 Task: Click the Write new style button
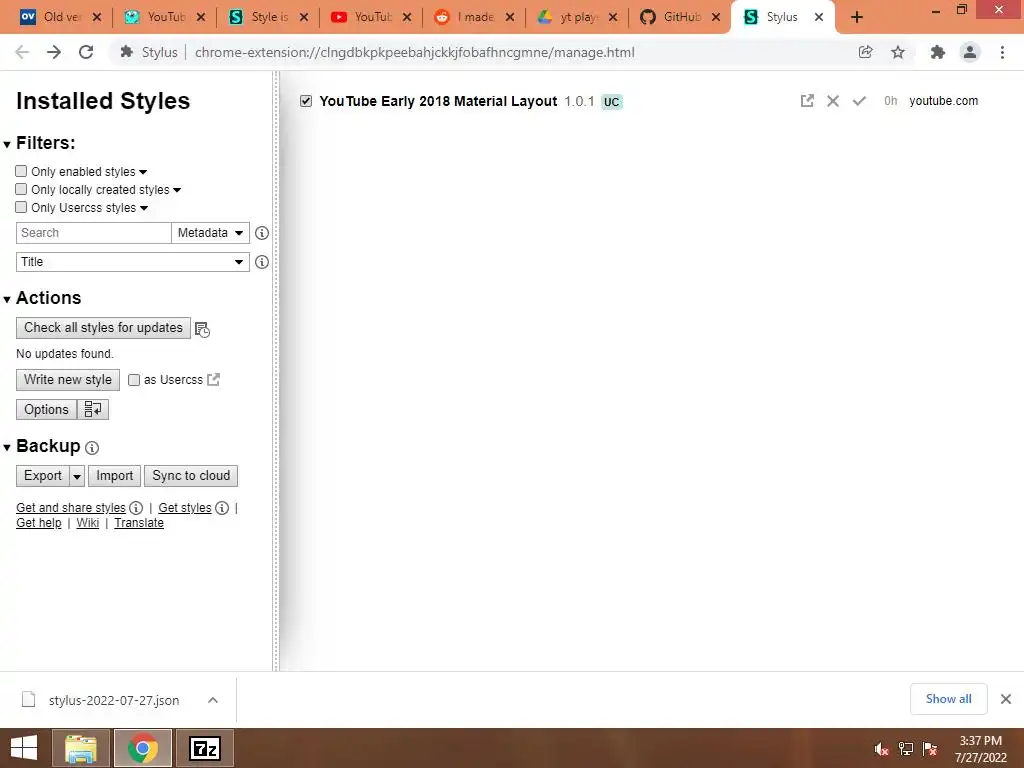click(x=68, y=379)
